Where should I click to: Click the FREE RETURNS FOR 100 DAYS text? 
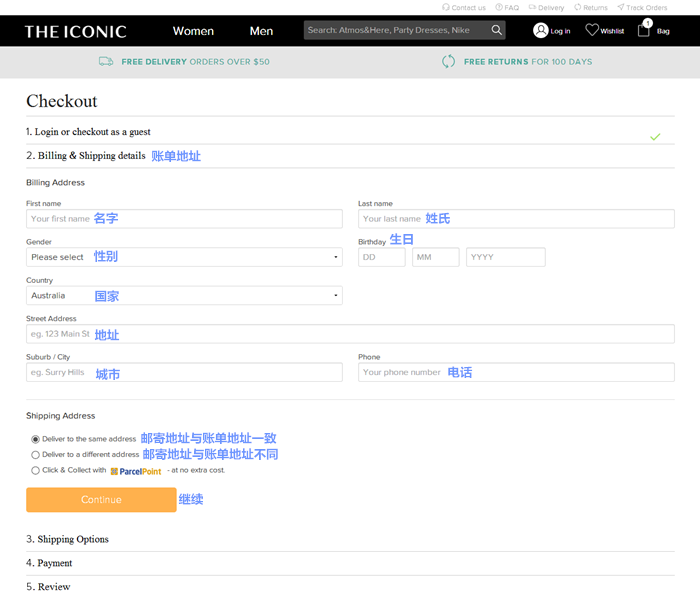528,62
